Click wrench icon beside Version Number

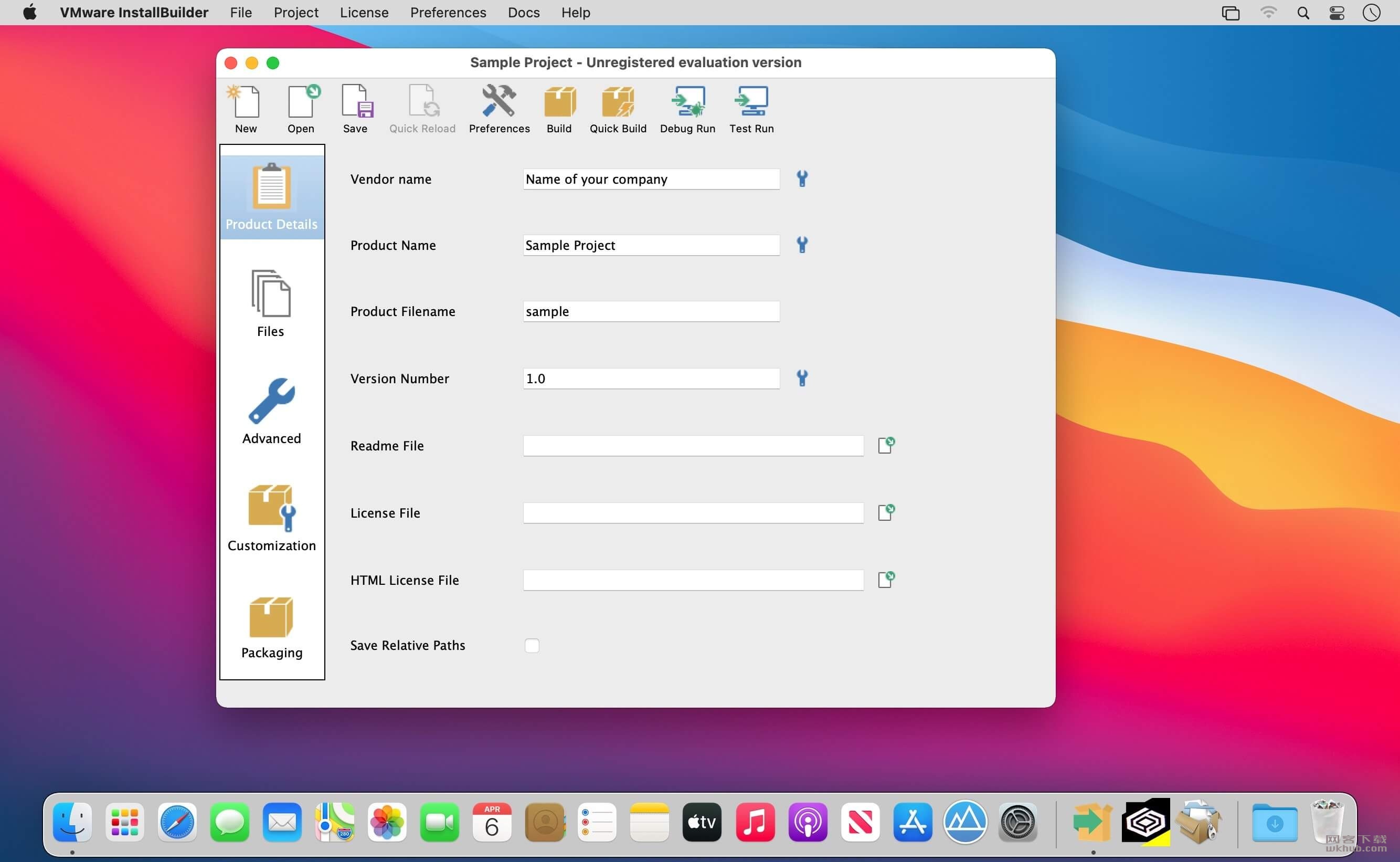[x=802, y=378]
